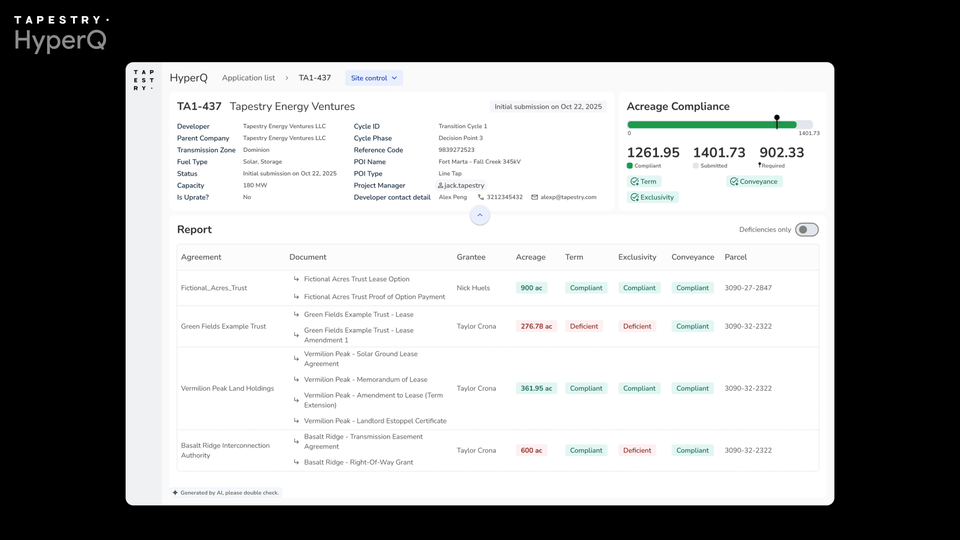Click the arrow beside Fictional Acres Trust Lease Option
Viewport: 960px width, 540px height.
[x=296, y=280]
